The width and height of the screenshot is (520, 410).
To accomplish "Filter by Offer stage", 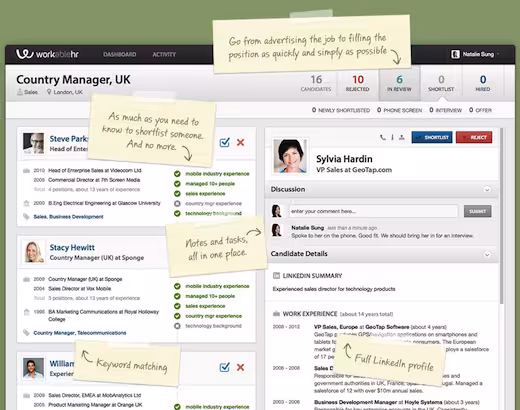I will [480, 110].
